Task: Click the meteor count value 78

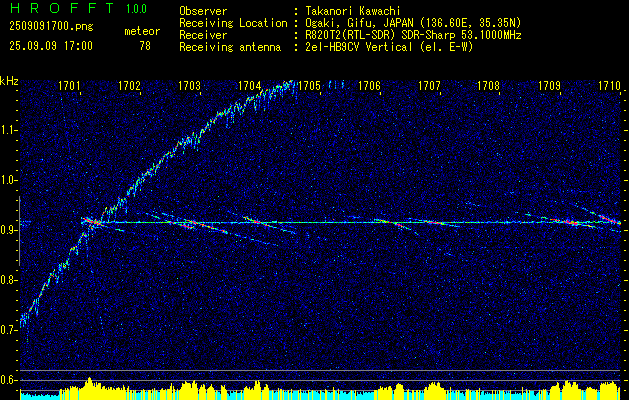Action: (x=145, y=46)
